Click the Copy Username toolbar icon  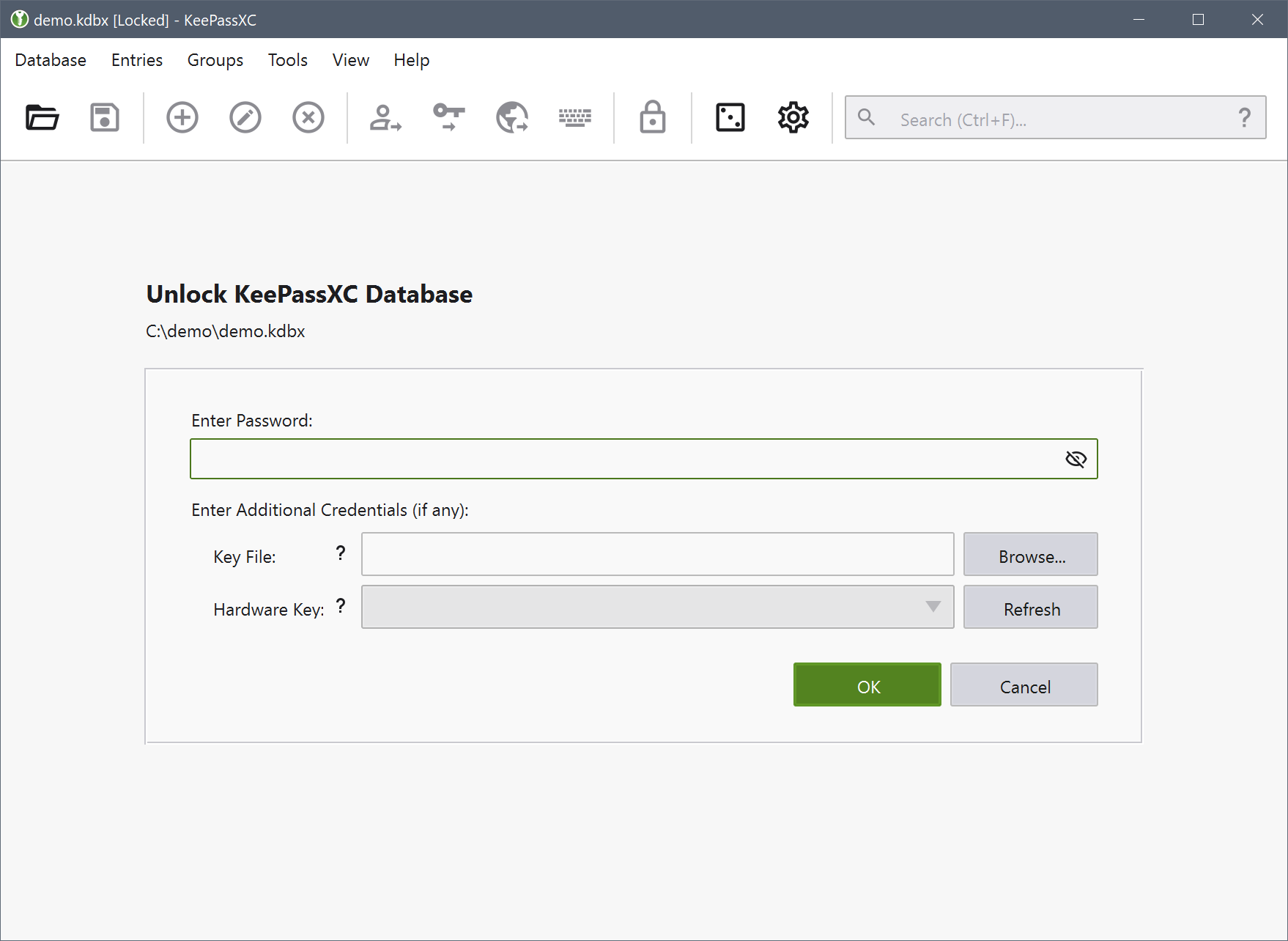pyautogui.click(x=385, y=117)
